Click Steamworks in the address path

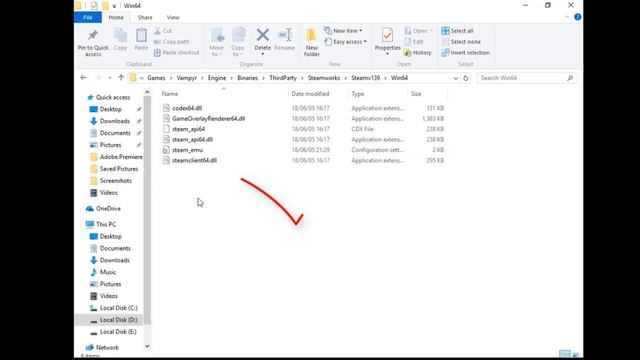(324, 78)
